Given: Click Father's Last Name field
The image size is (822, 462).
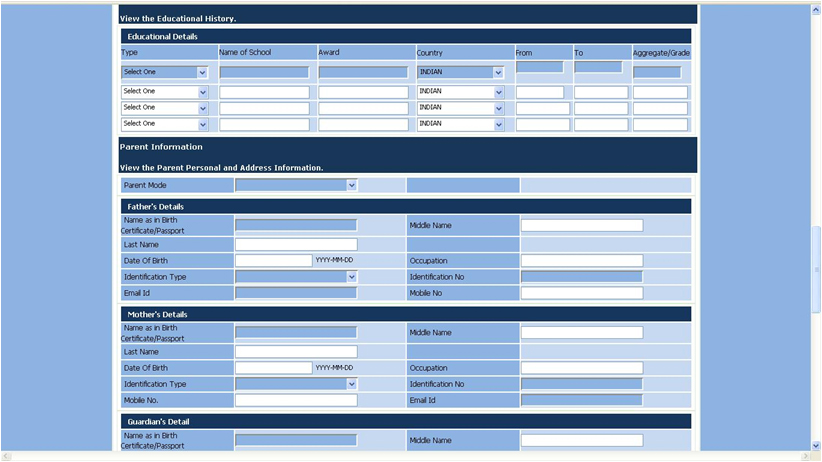Looking at the screenshot, I should pyautogui.click(x=296, y=244).
